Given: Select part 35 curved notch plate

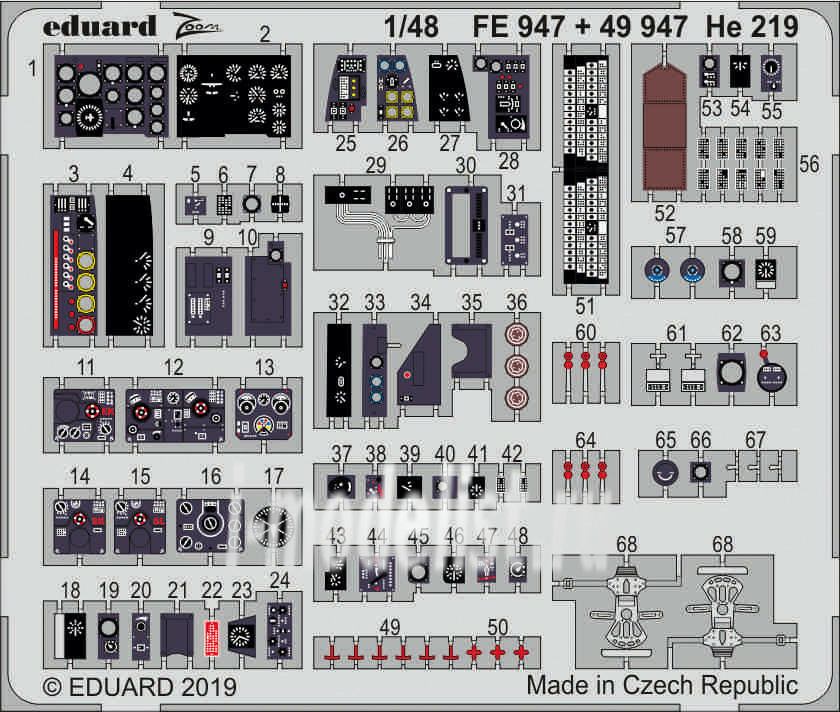Looking at the screenshot, I should 471,351.
